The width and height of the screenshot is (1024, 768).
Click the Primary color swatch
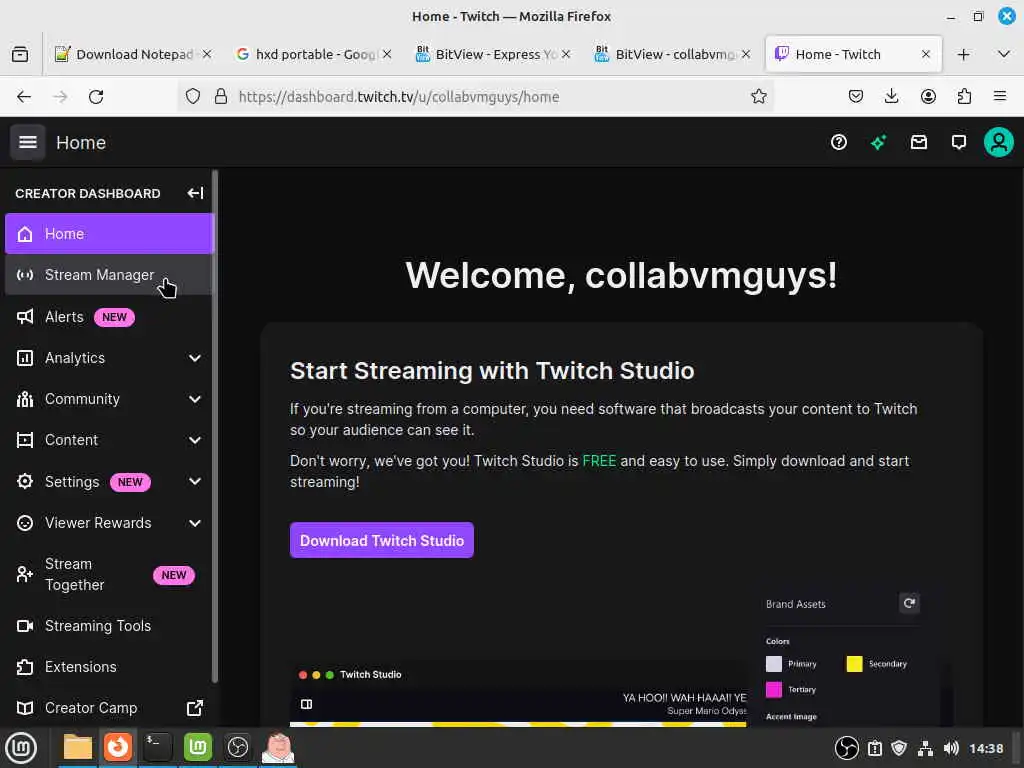point(773,664)
